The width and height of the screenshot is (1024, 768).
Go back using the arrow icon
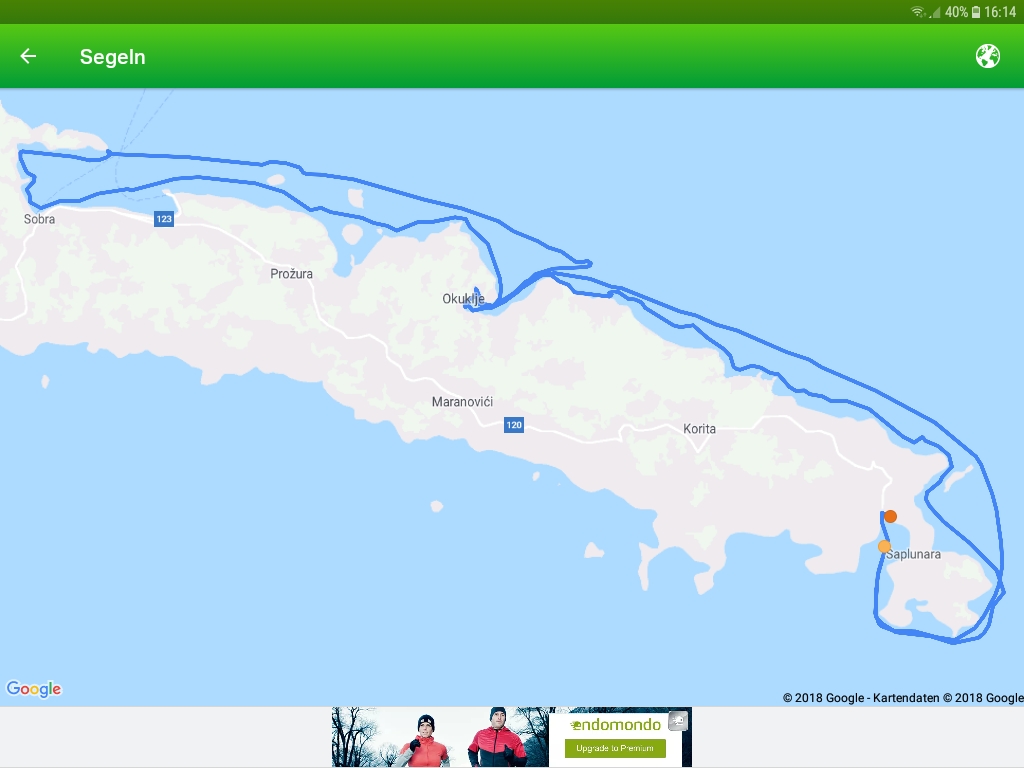coord(28,57)
